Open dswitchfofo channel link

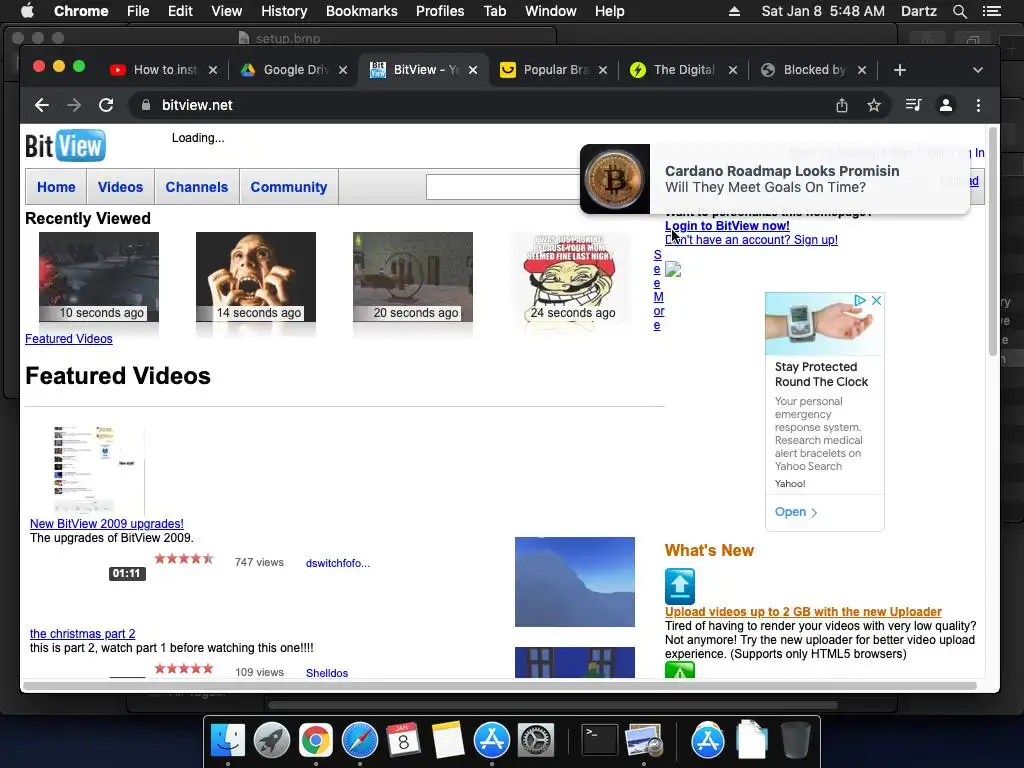[x=338, y=563]
